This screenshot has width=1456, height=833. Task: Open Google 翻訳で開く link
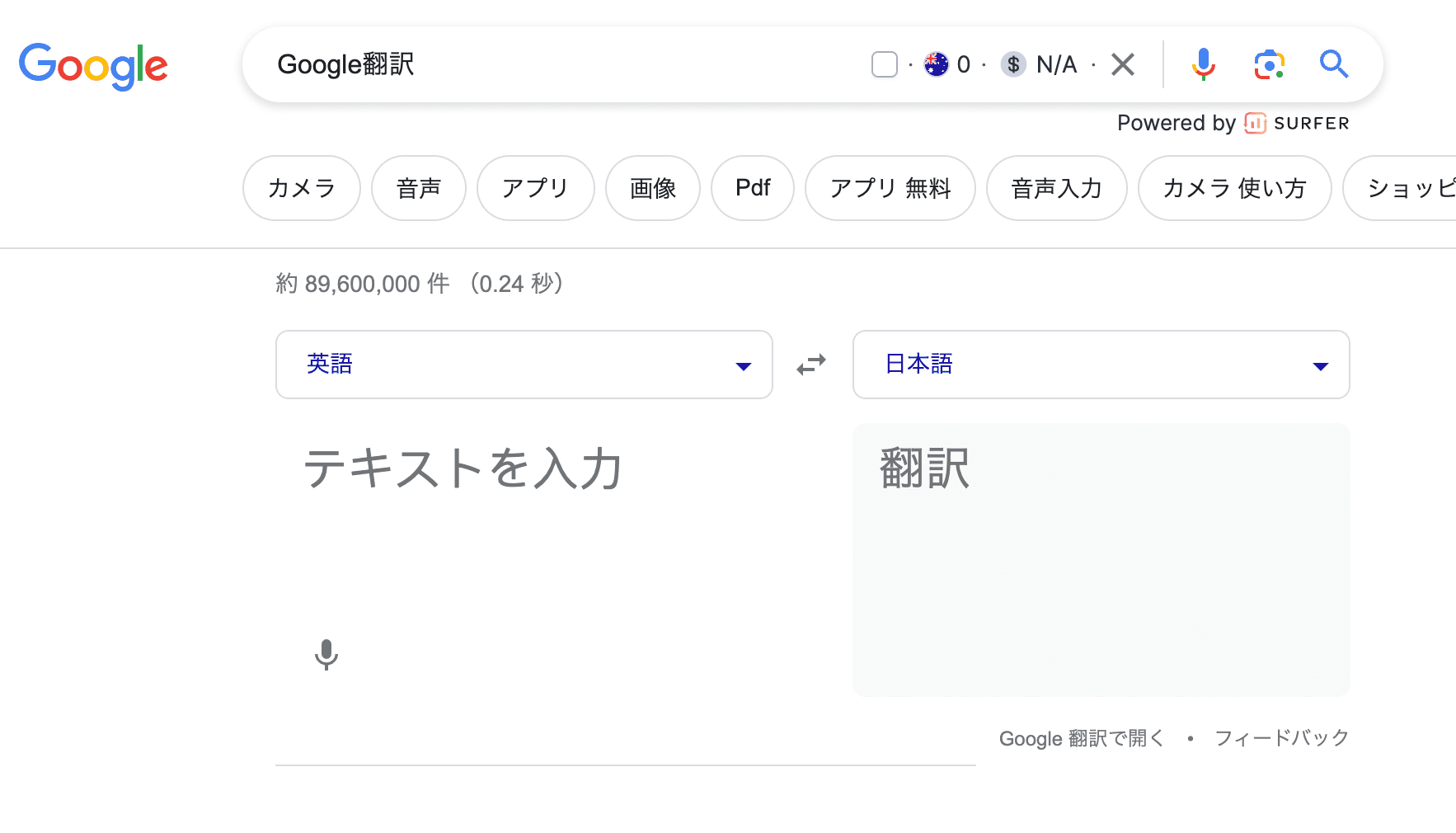point(1081,738)
